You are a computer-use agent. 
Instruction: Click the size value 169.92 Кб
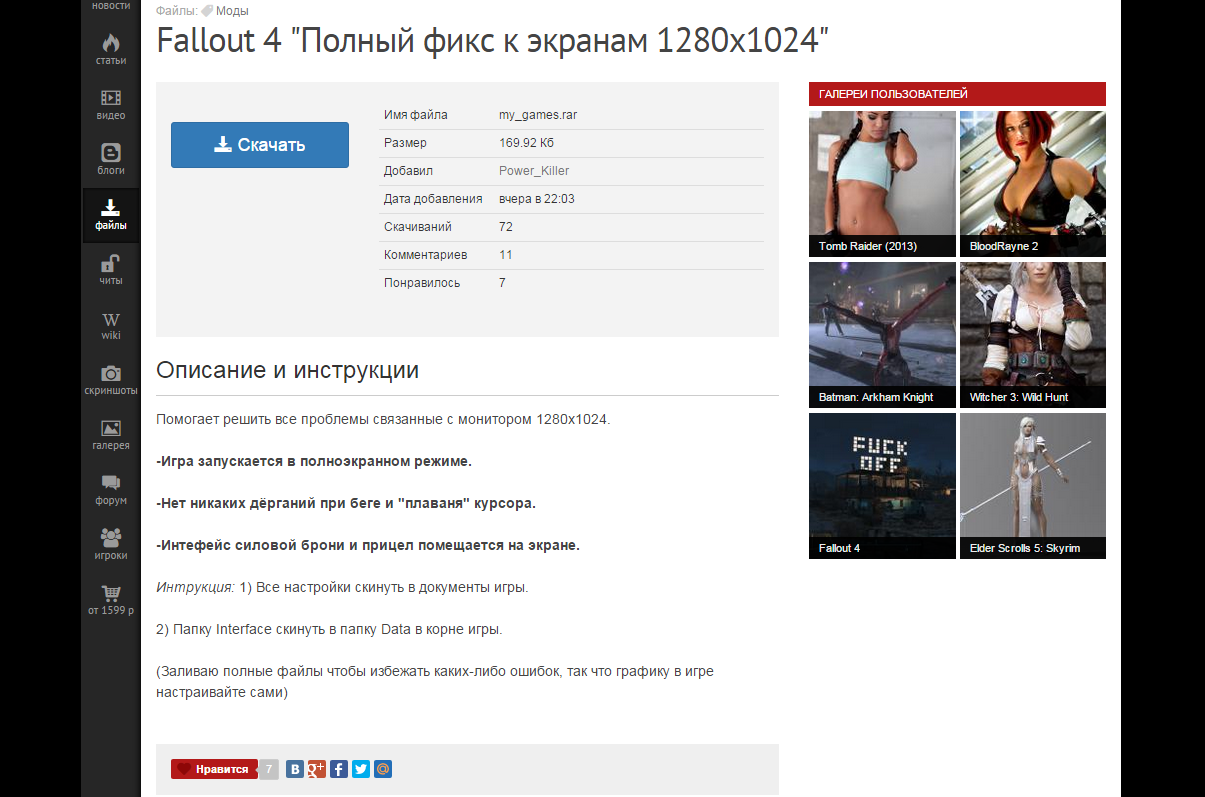[x=527, y=143]
